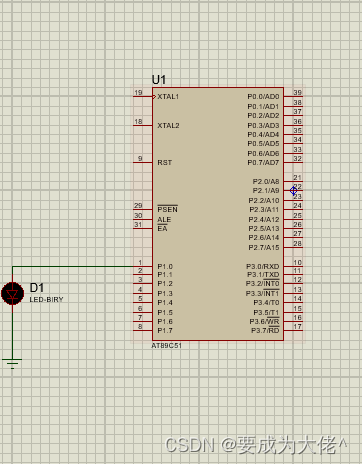The image size is (362, 464).
Task: Click pin number 9 at RST
Action: [140, 158]
